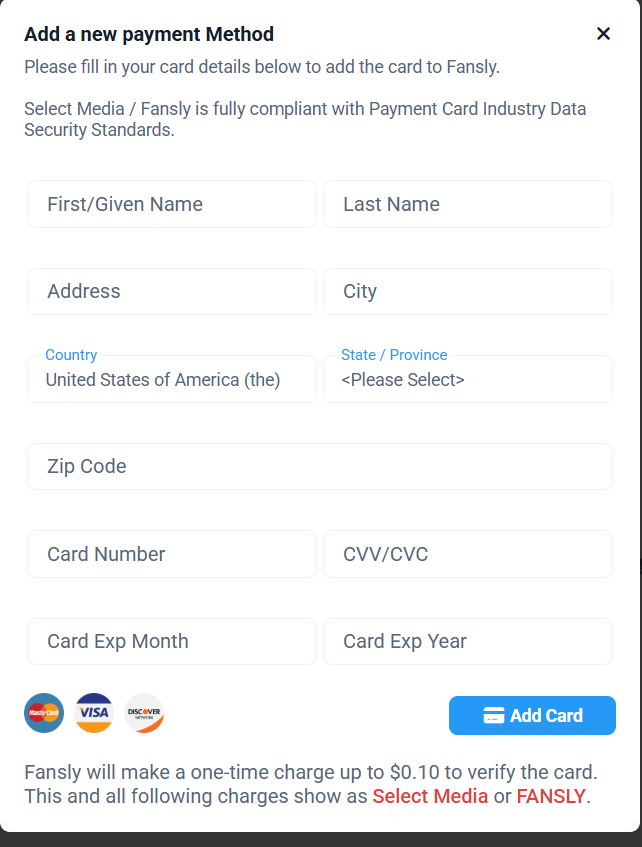This screenshot has width=642, height=847.
Task: Click the MasterCard logo icon
Action: 44,713
